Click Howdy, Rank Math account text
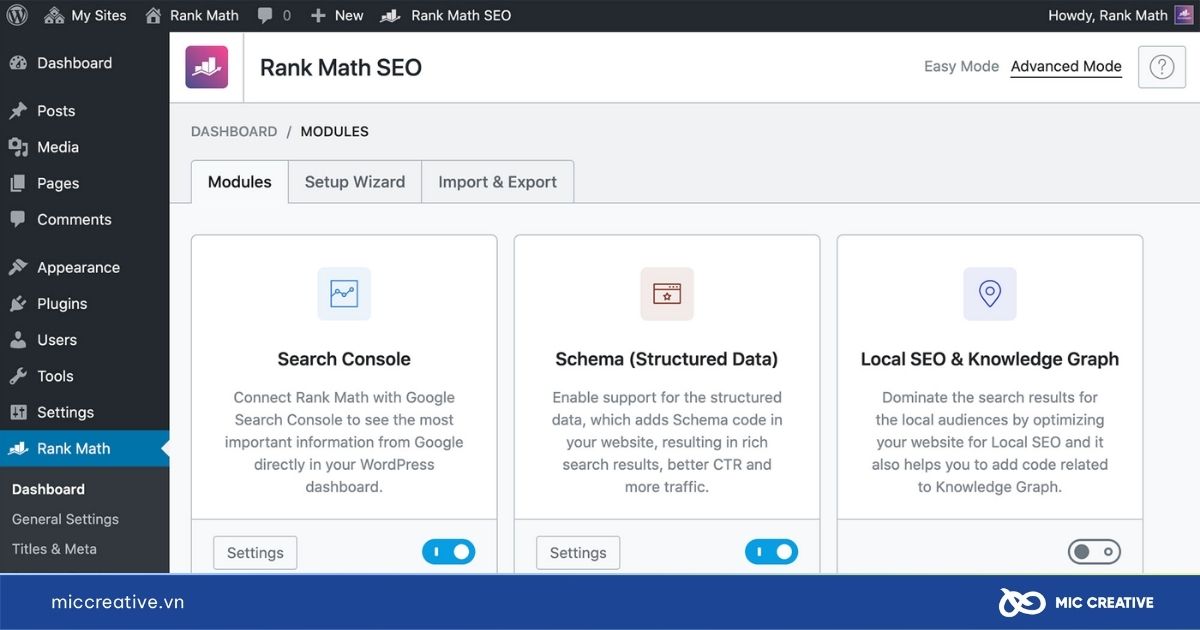The height and width of the screenshot is (630, 1200). pos(1107,15)
